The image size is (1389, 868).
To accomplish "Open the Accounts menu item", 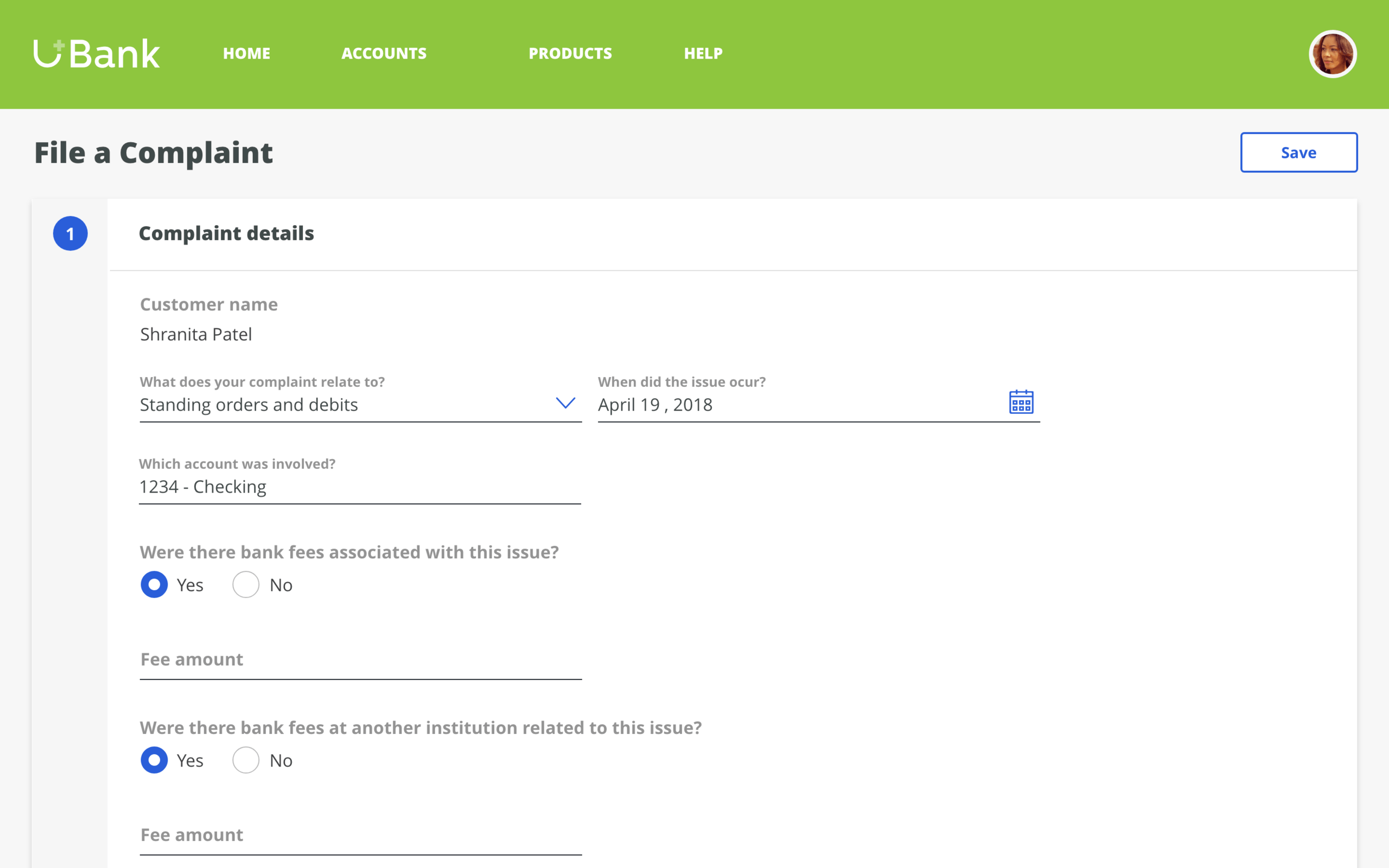I will click(384, 53).
